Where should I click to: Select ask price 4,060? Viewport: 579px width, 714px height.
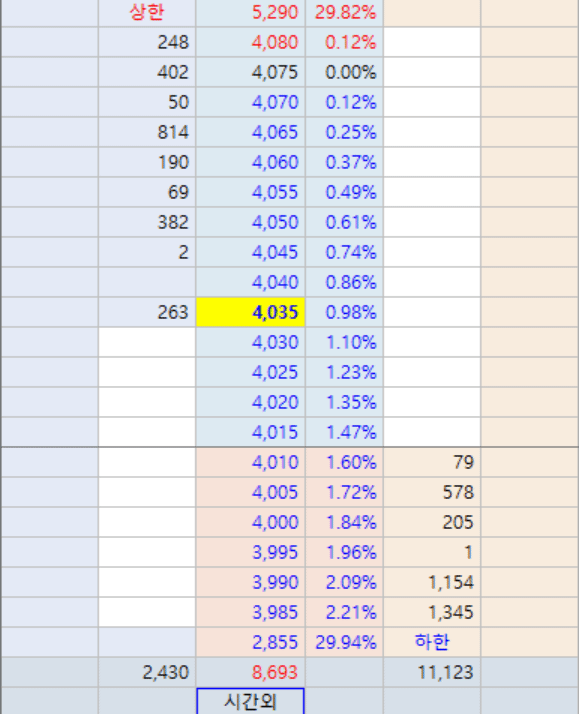(x=275, y=163)
